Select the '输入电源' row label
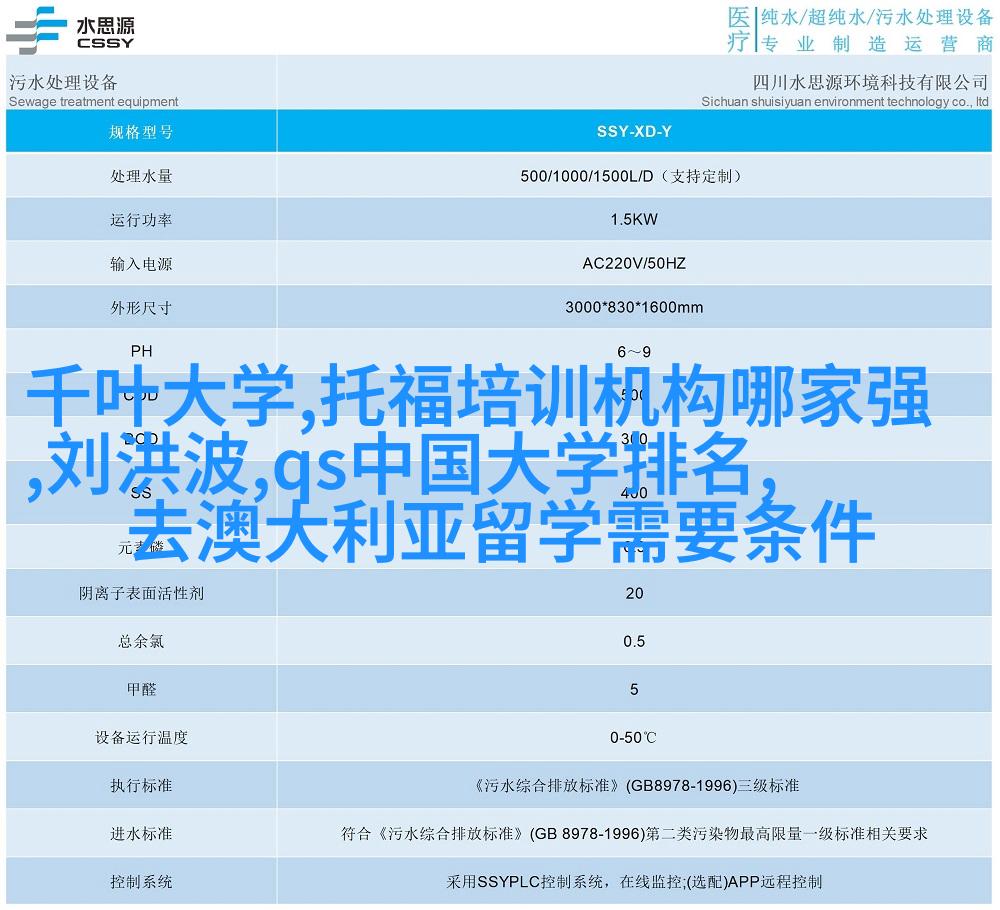The image size is (1000, 910). click(x=141, y=264)
